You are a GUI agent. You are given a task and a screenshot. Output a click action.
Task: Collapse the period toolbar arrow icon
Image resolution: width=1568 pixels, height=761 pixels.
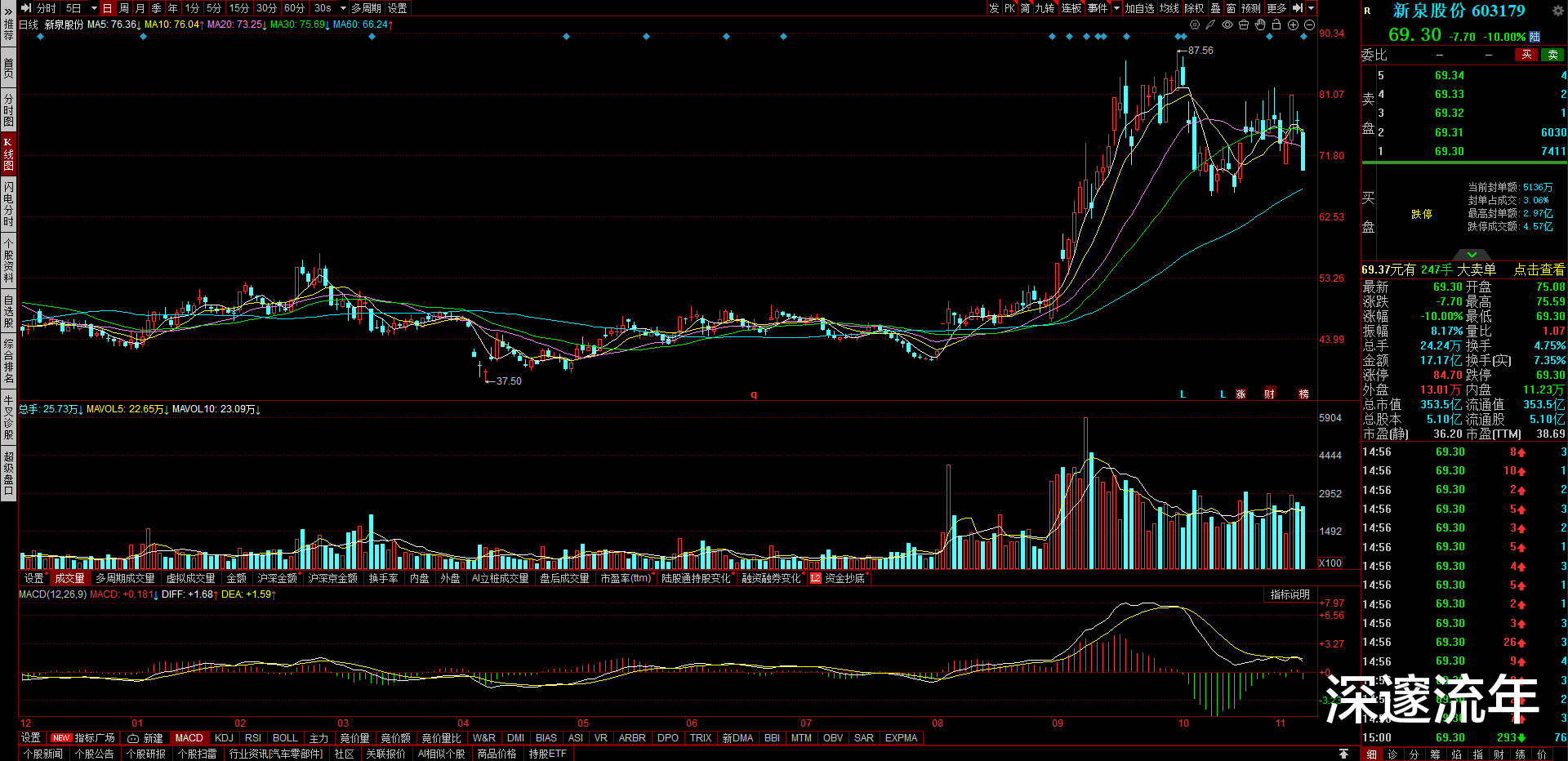click(25, 8)
